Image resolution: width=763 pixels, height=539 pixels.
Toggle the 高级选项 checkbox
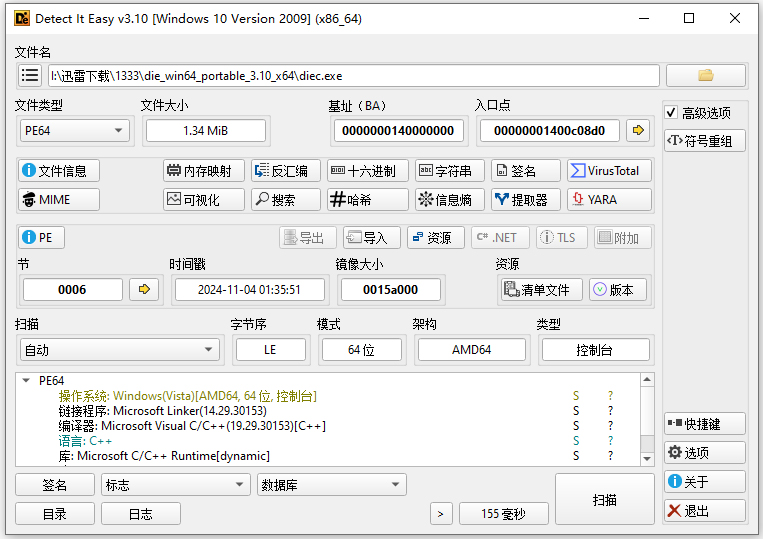click(x=672, y=113)
